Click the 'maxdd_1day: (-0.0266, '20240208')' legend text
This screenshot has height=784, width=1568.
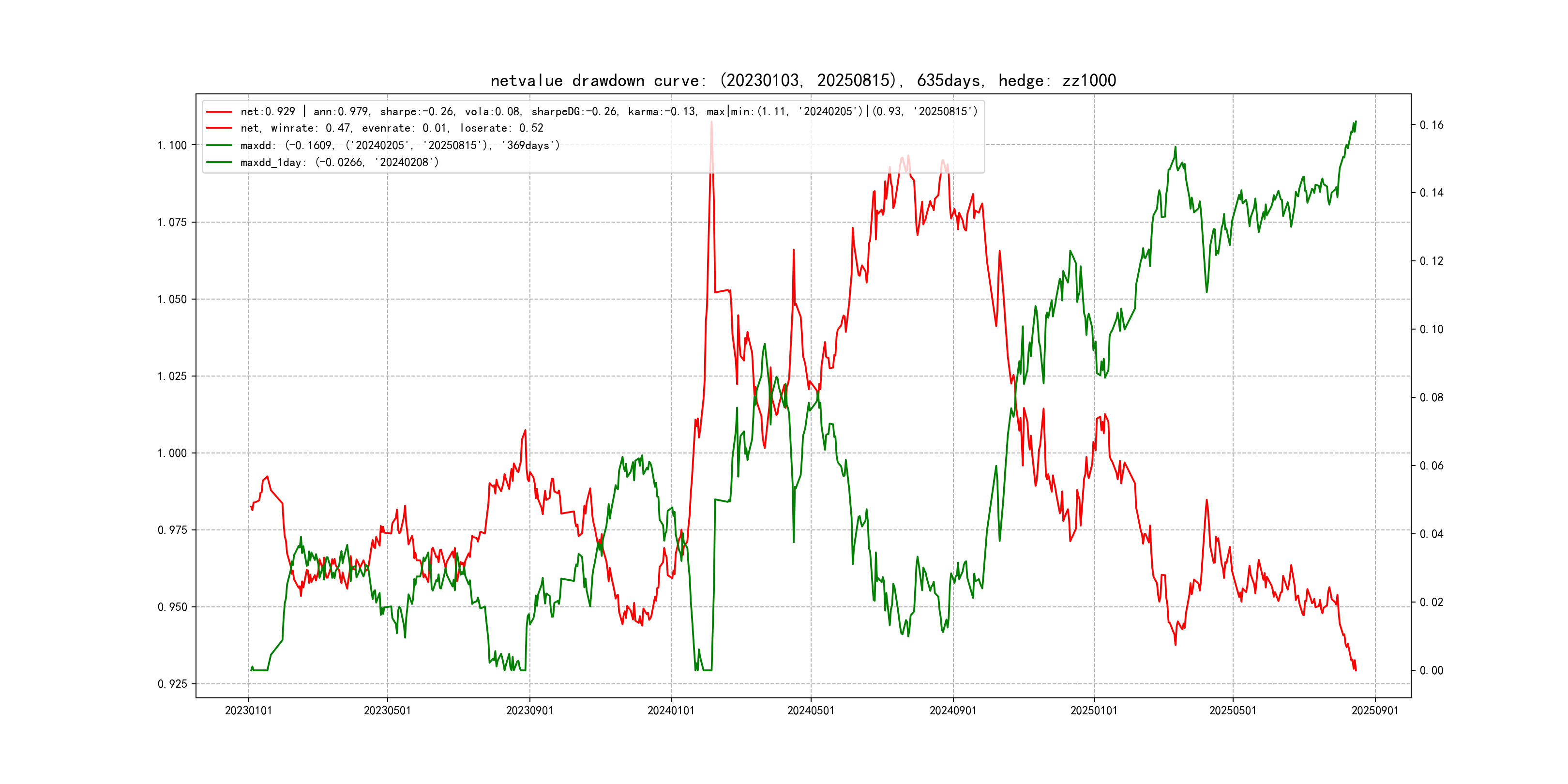coord(339,162)
